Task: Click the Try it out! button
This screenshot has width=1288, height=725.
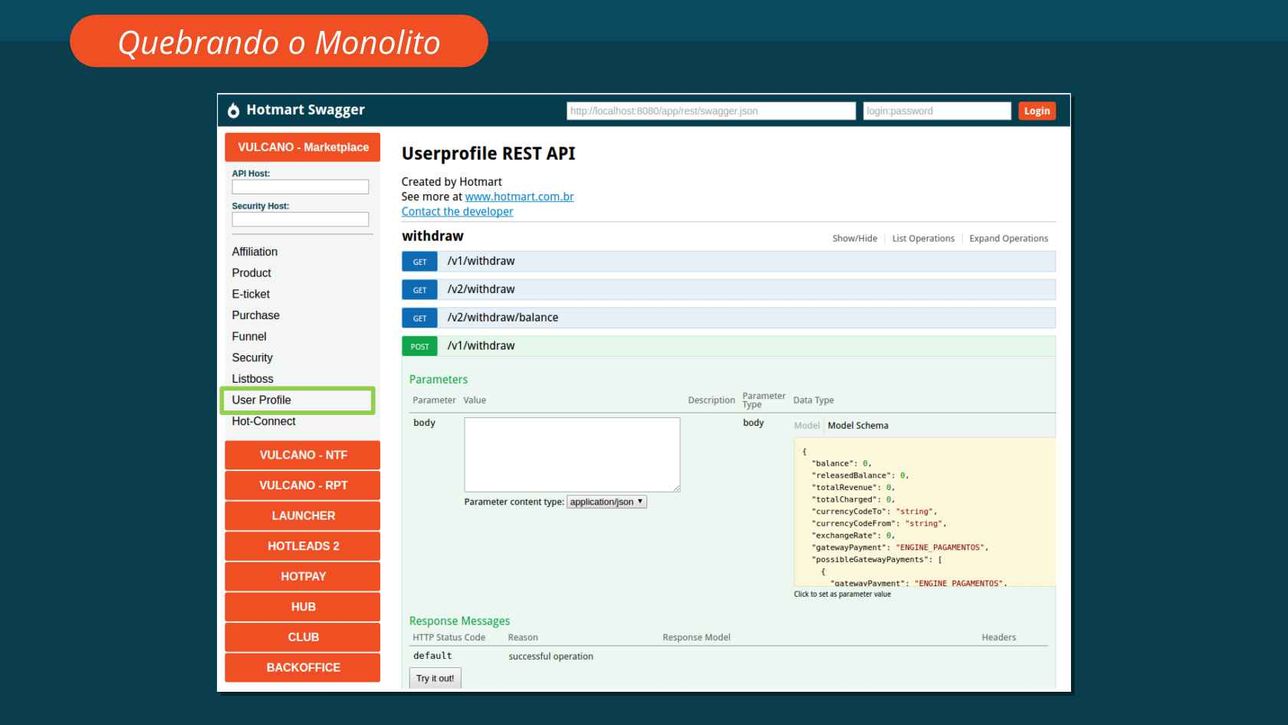Action: (x=435, y=678)
